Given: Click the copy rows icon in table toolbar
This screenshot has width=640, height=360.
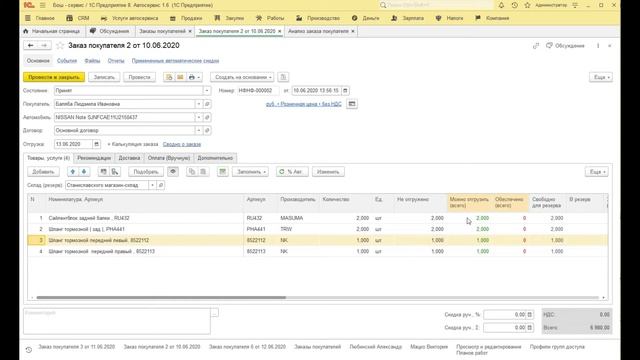Looking at the screenshot, I should click(192, 172).
